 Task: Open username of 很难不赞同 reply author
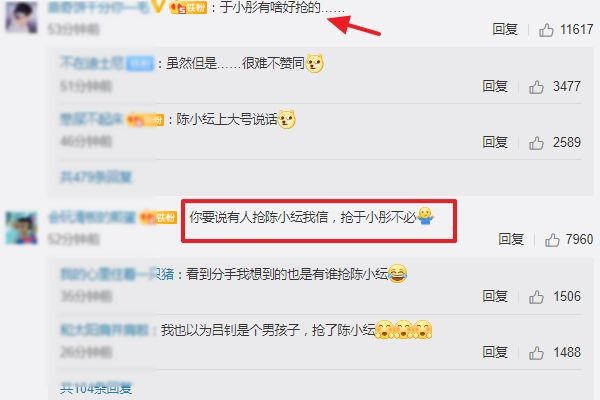(92, 63)
